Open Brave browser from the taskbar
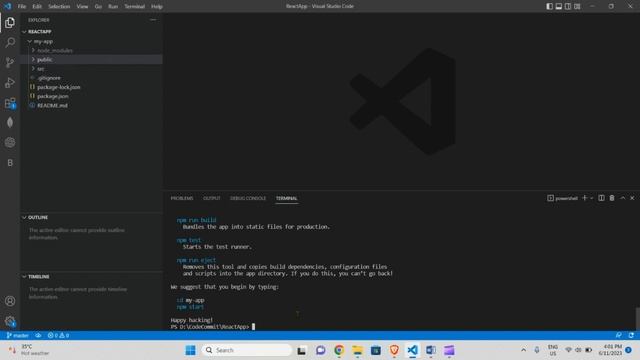The width and height of the screenshot is (640, 360). [394, 350]
